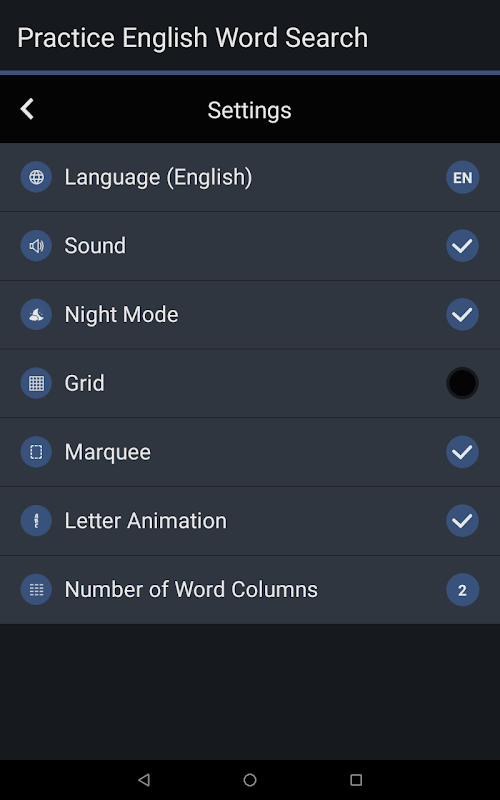The image size is (500, 800).
Task: Tap the moon icon for Night Mode
Action: 36,314
